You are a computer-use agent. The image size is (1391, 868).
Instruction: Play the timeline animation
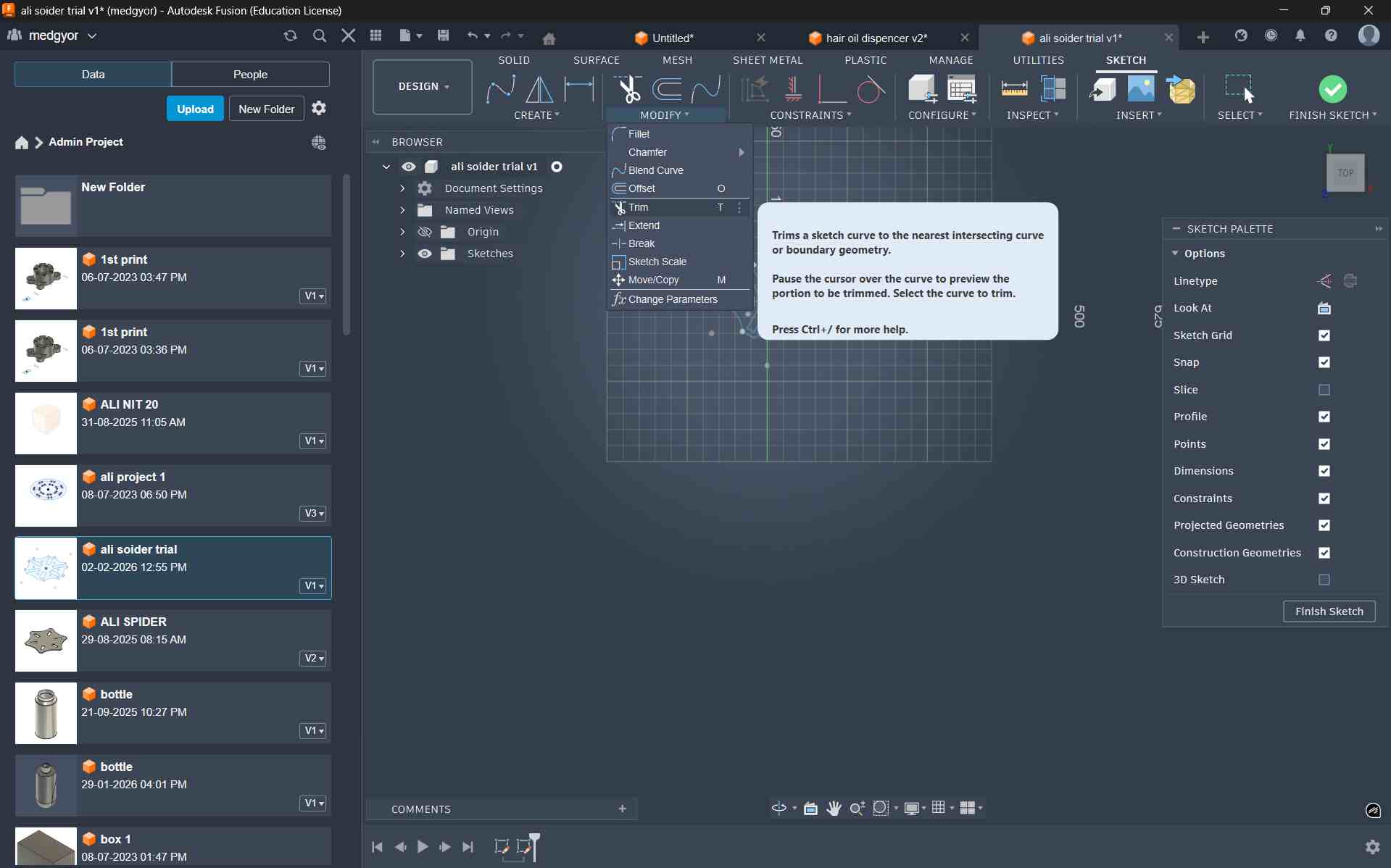pos(423,846)
